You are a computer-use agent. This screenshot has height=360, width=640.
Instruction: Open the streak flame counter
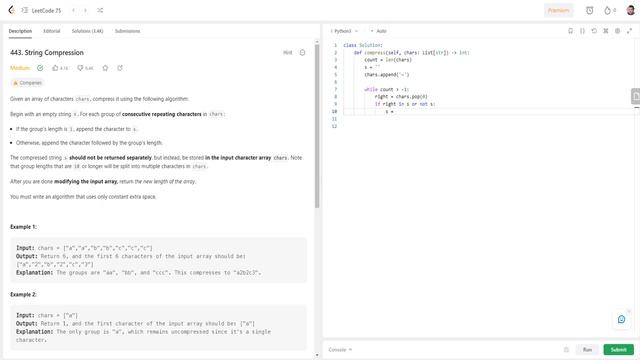610,11
